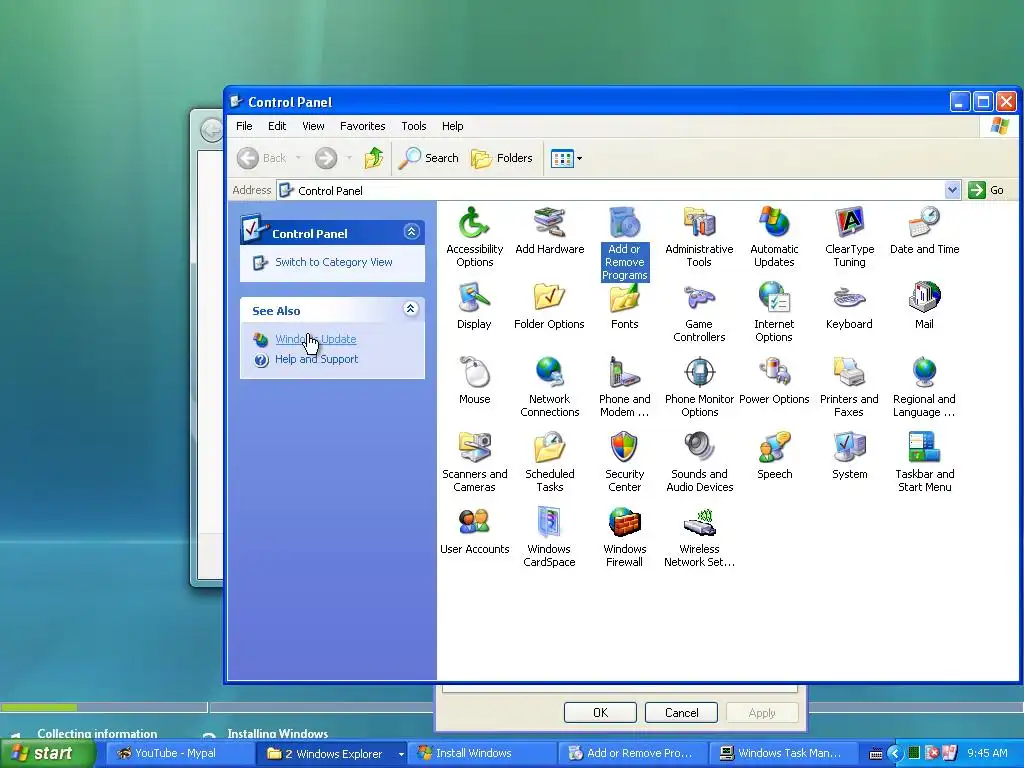1024x768 pixels.
Task: Open the 2 Windows Explorer taskbar group
Action: point(332,753)
